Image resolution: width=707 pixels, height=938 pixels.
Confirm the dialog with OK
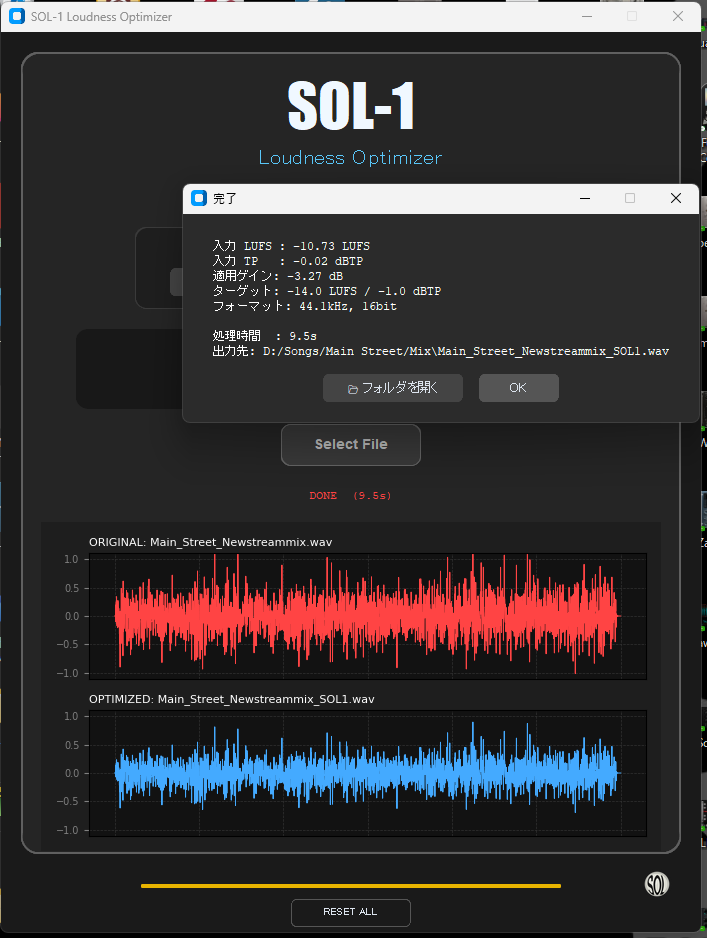coord(518,388)
